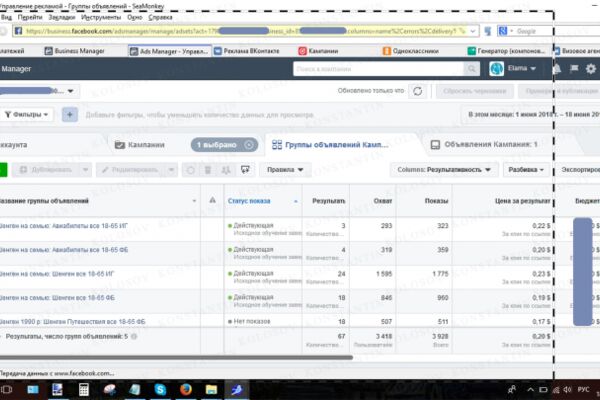Open Skype from the taskbar
600x400 pixels.
coord(160,390)
